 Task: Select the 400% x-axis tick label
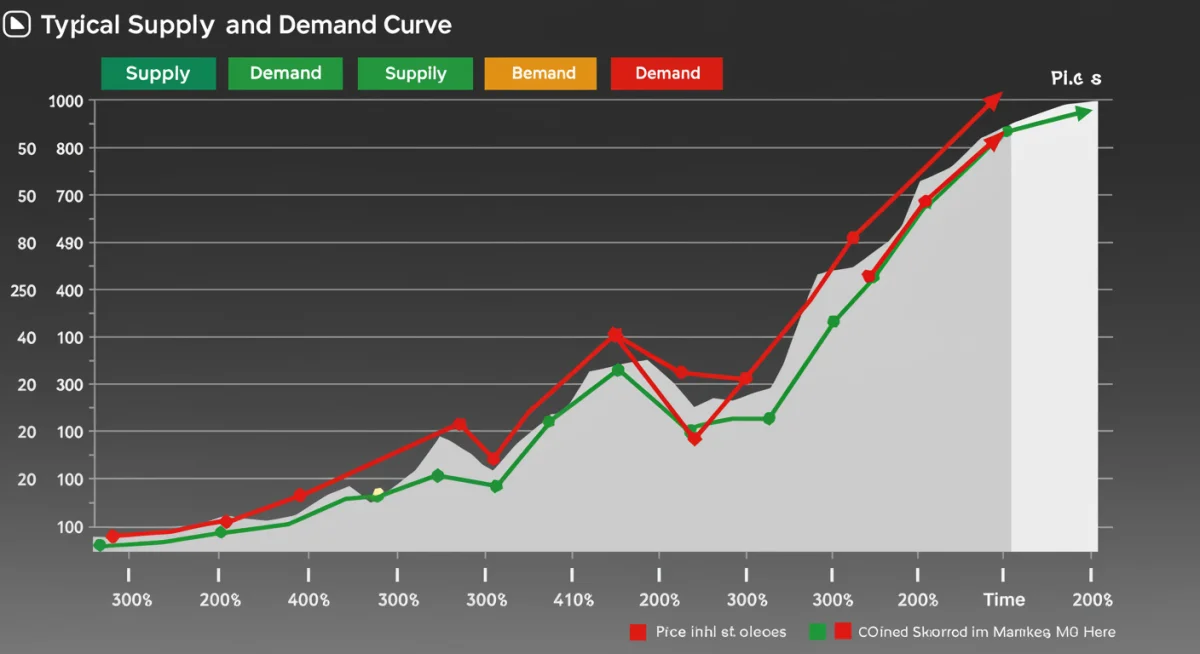point(308,600)
